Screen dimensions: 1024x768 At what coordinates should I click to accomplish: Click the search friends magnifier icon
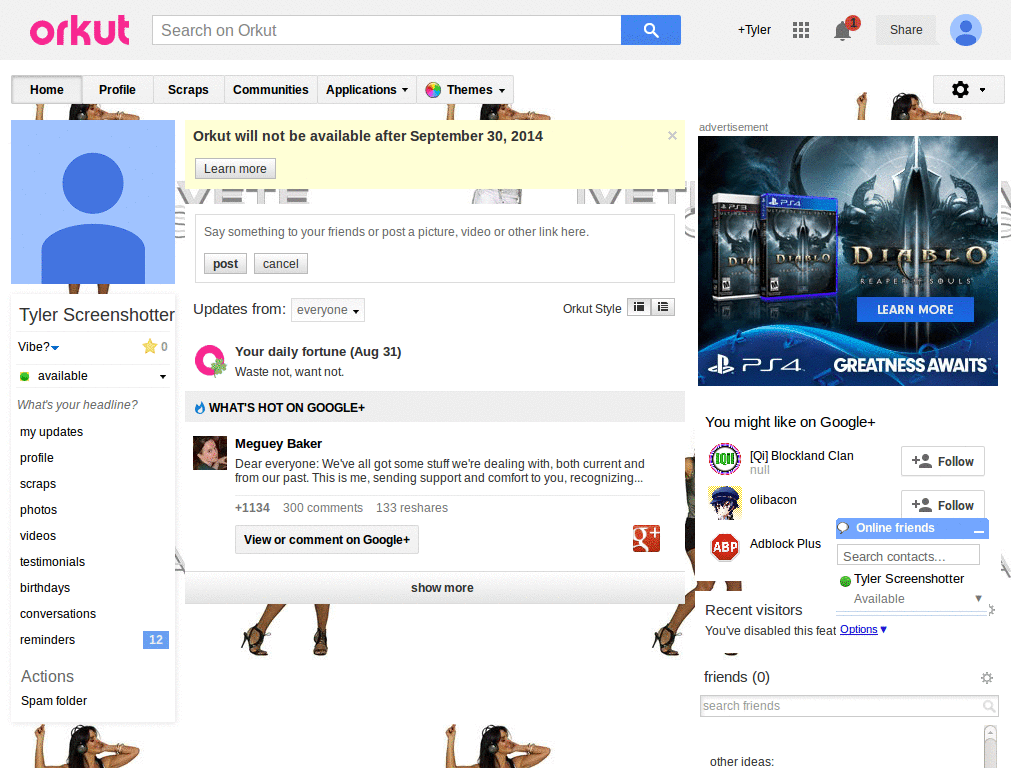pos(989,706)
